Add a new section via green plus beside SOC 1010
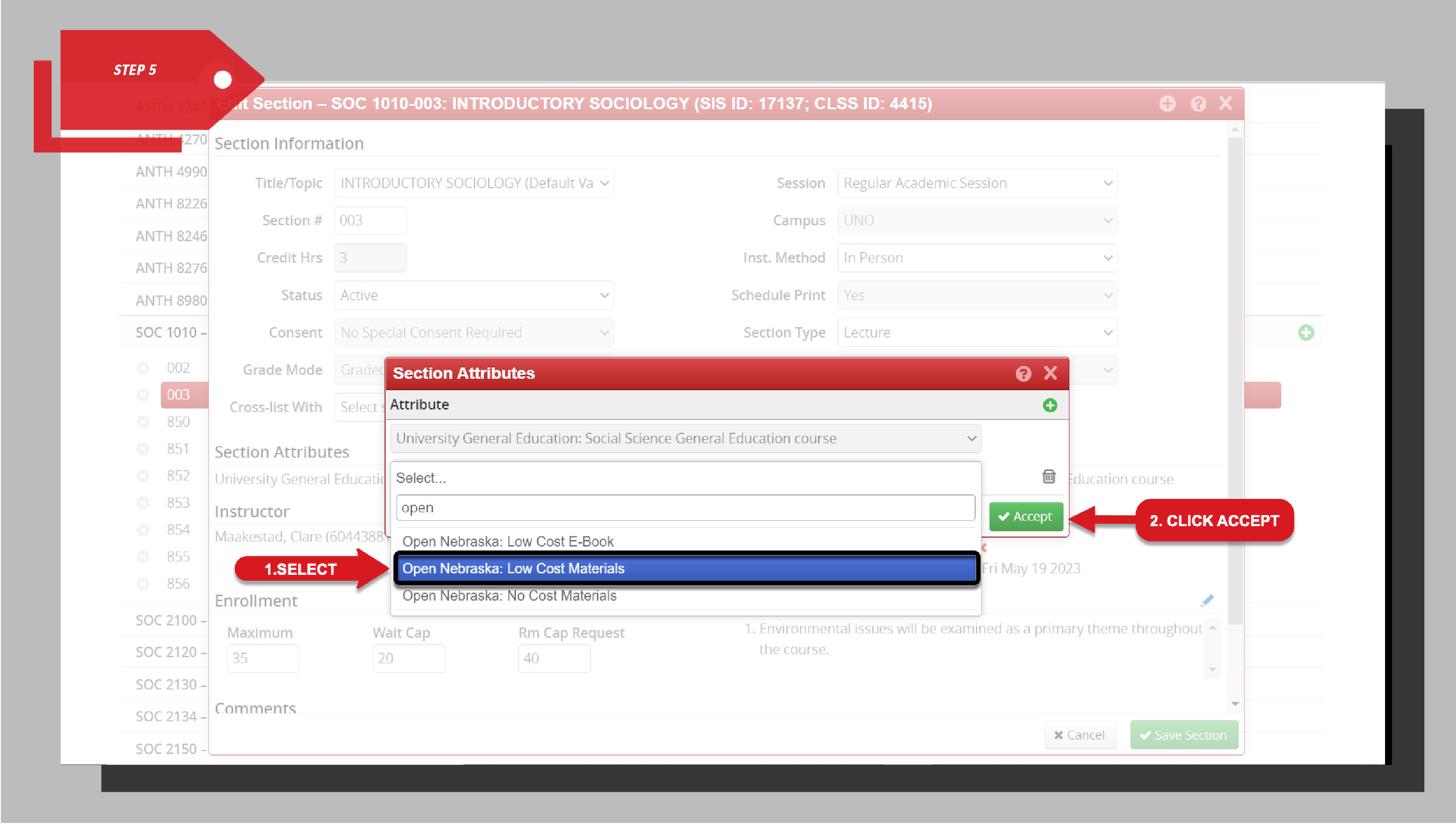This screenshot has width=1456, height=824. [x=1306, y=333]
